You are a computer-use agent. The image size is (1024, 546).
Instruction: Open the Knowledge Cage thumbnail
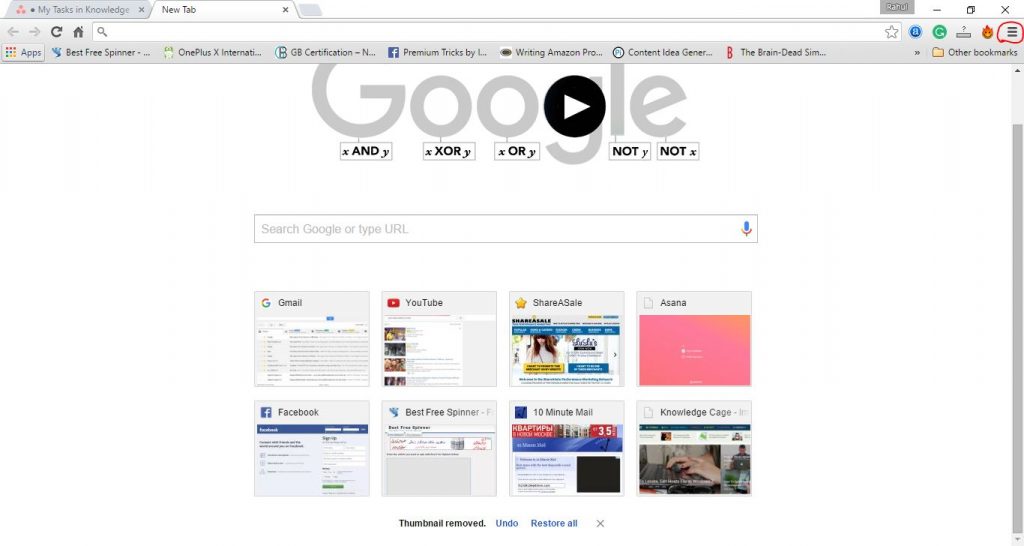[694, 449]
